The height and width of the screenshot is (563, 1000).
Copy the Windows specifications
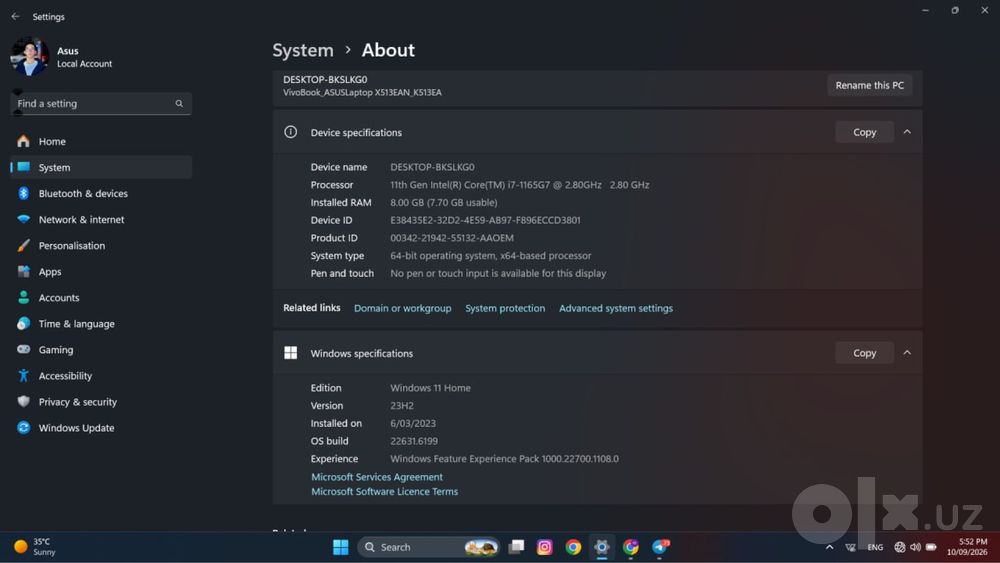pos(864,353)
